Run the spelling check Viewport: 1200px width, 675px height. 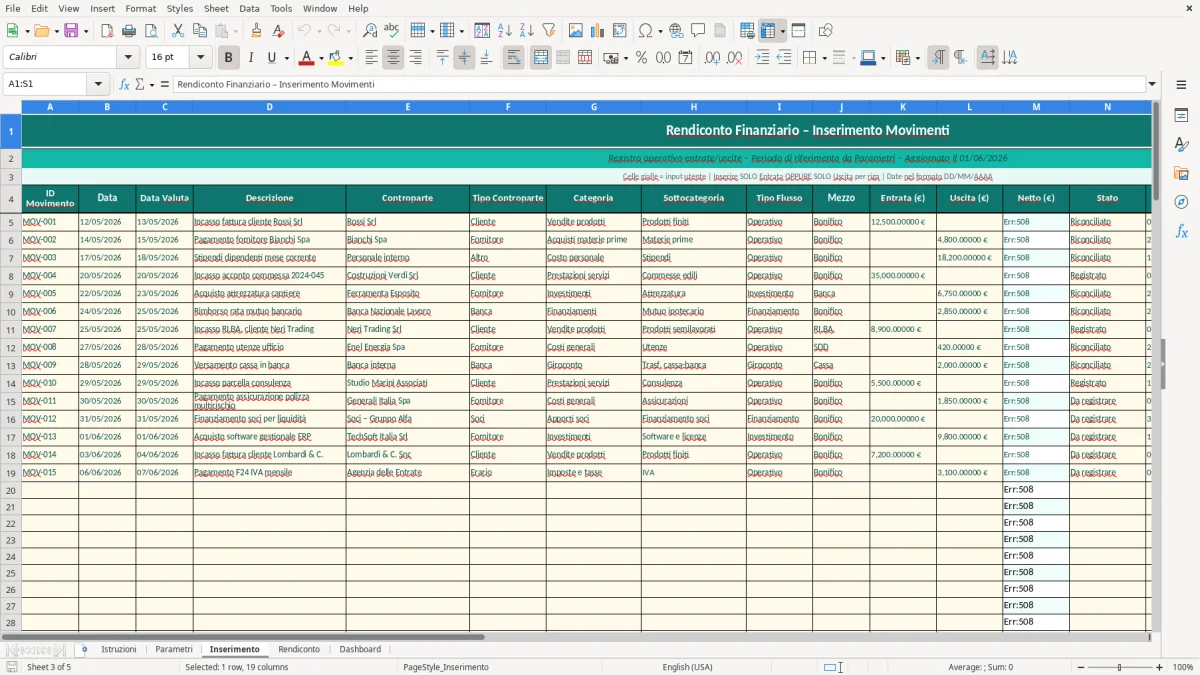[x=392, y=31]
